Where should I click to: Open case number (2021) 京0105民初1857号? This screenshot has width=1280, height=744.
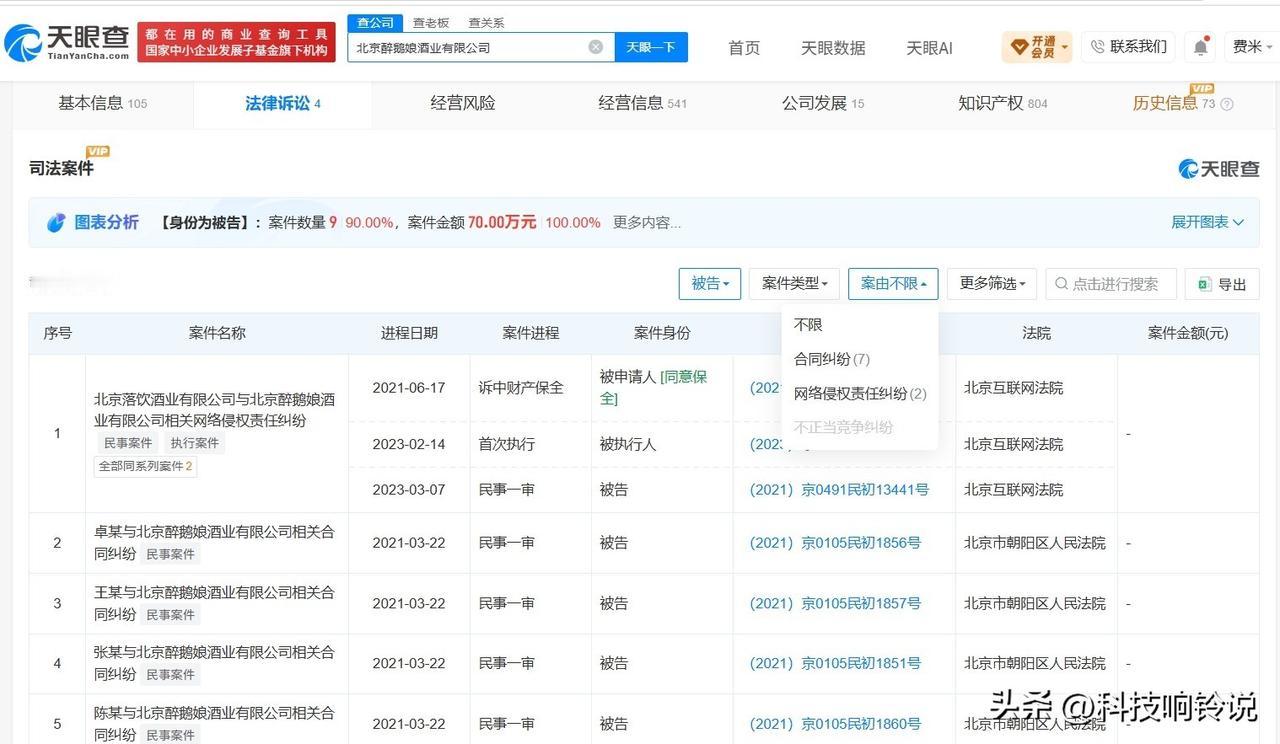[835, 603]
